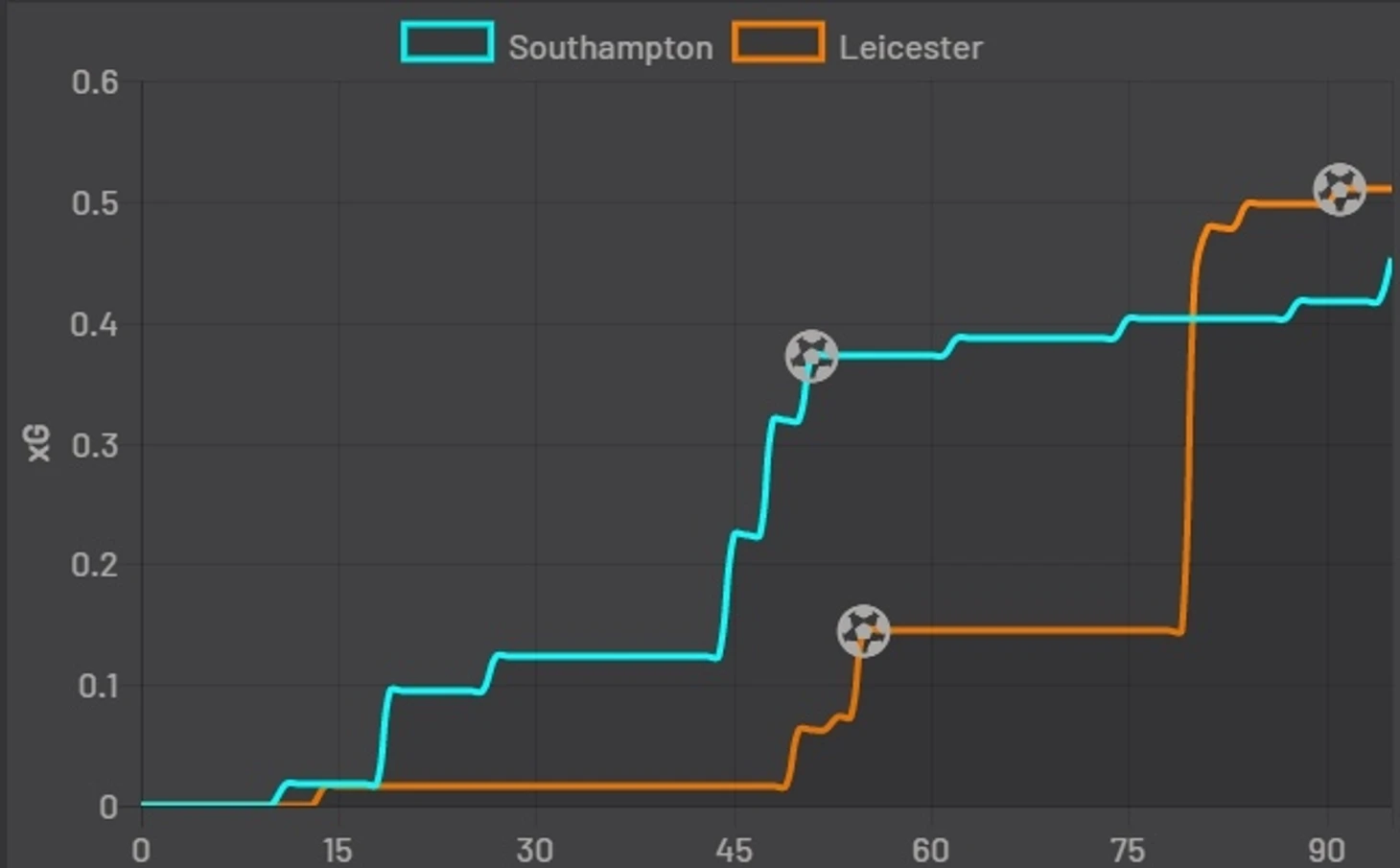The image size is (1400, 868).
Task: Select the 30 minute x-axis label
Action: pyautogui.click(x=535, y=850)
